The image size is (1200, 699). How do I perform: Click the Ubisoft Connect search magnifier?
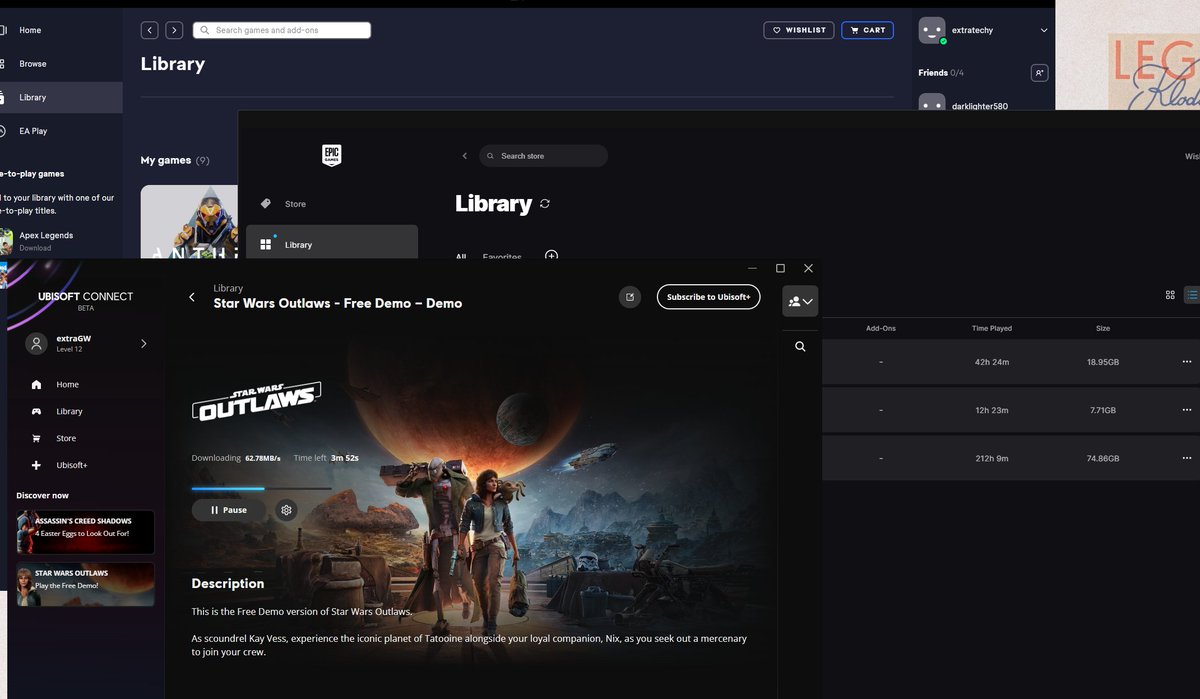pyautogui.click(x=800, y=347)
